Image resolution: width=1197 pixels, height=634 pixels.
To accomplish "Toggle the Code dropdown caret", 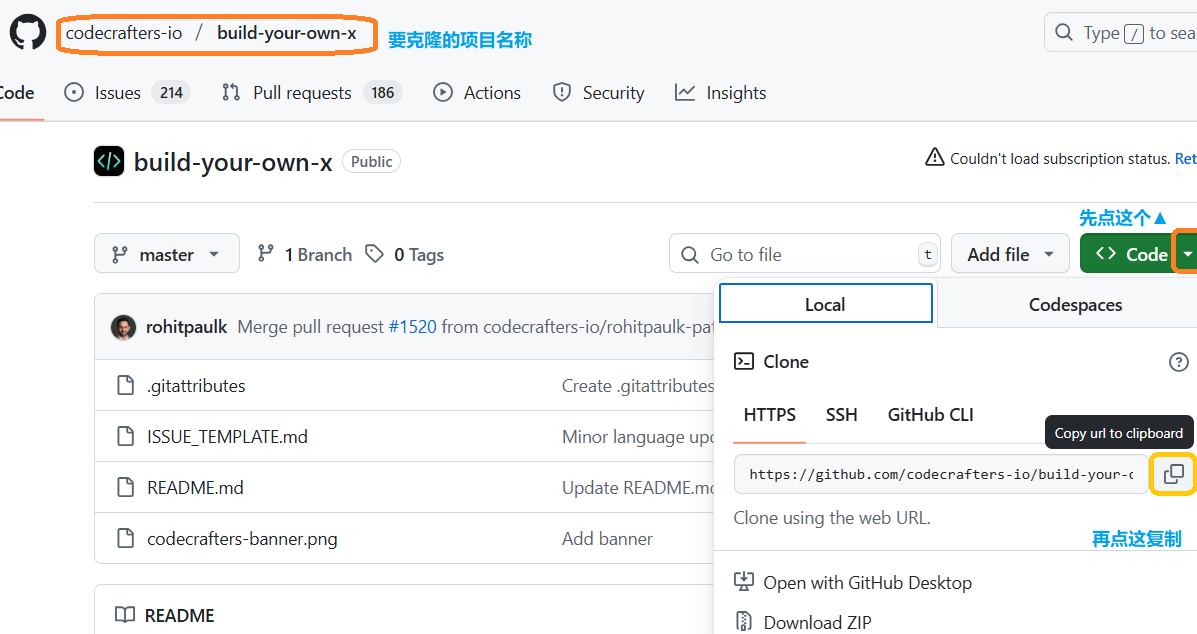I will 1187,254.
